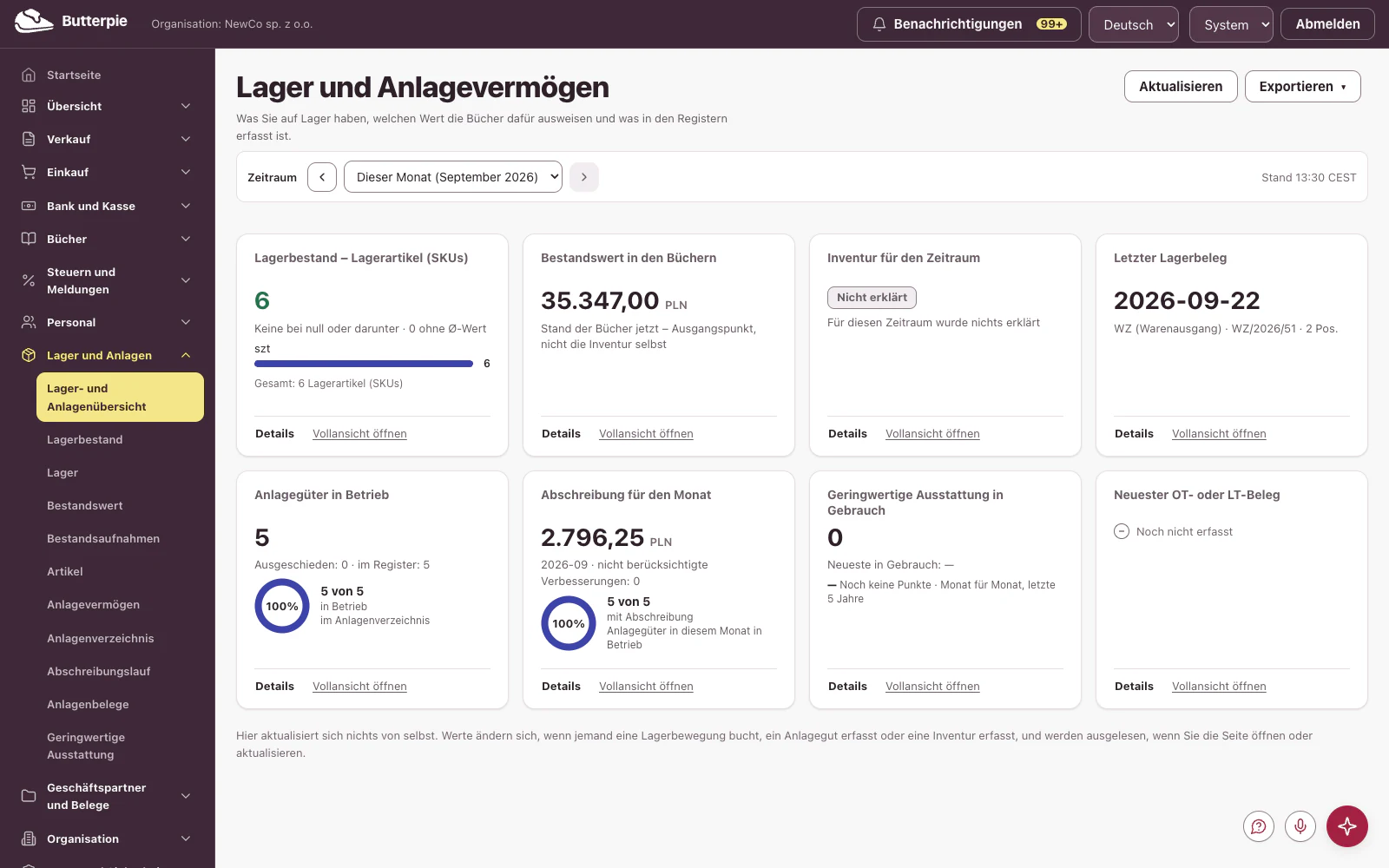Viewport: 1389px width, 868px height.
Task: Collapse the Lager und Anlagen section
Action: coord(186,355)
